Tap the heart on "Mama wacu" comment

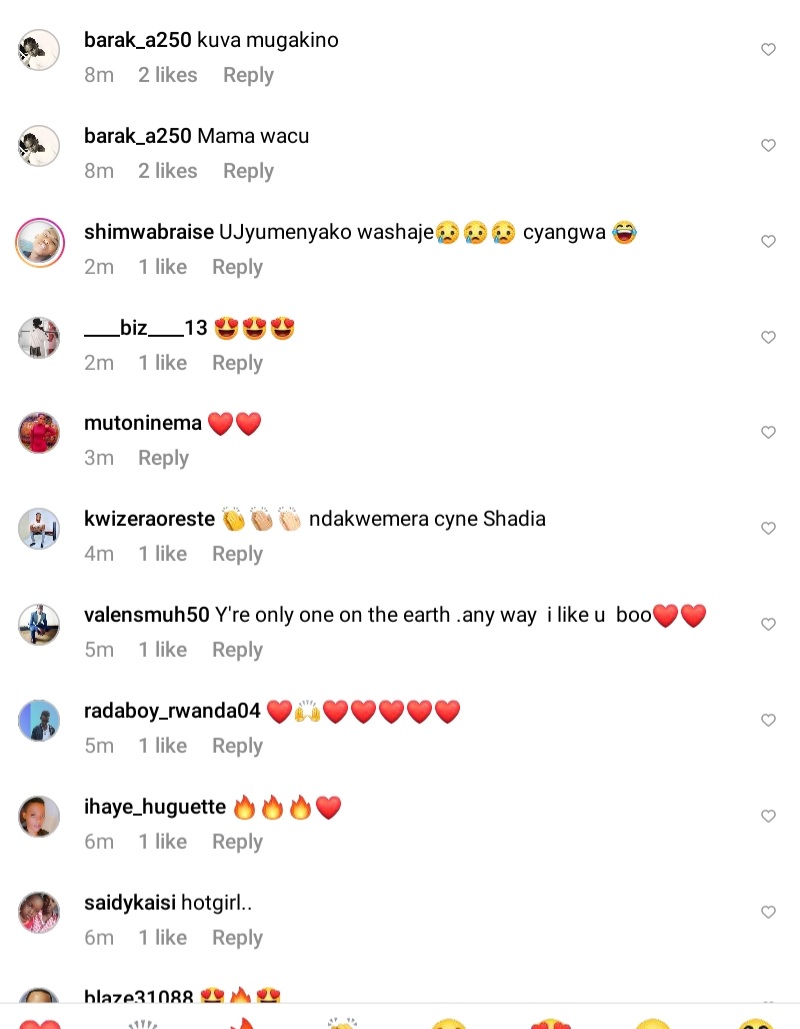point(768,146)
